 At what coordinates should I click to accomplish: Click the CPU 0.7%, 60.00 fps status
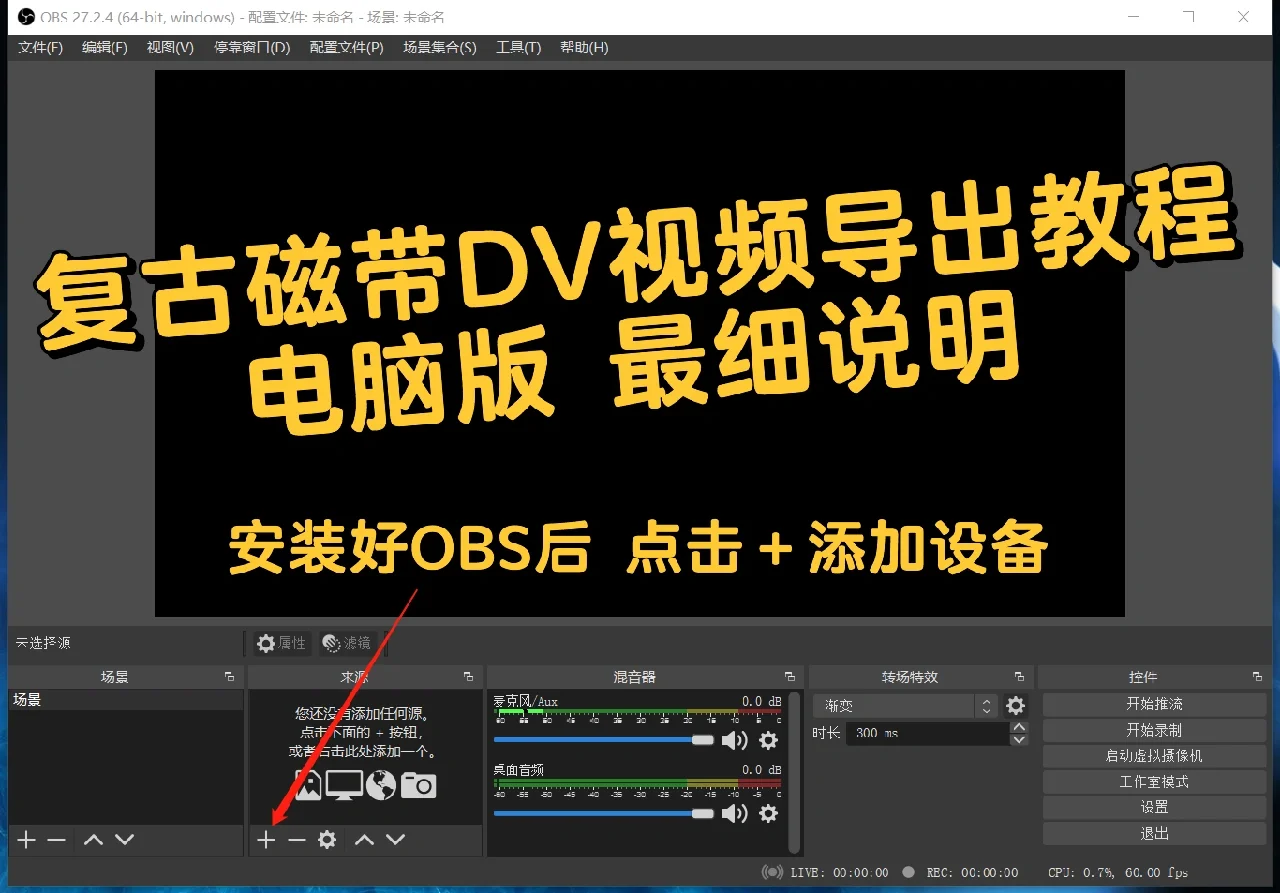[x=1118, y=872]
